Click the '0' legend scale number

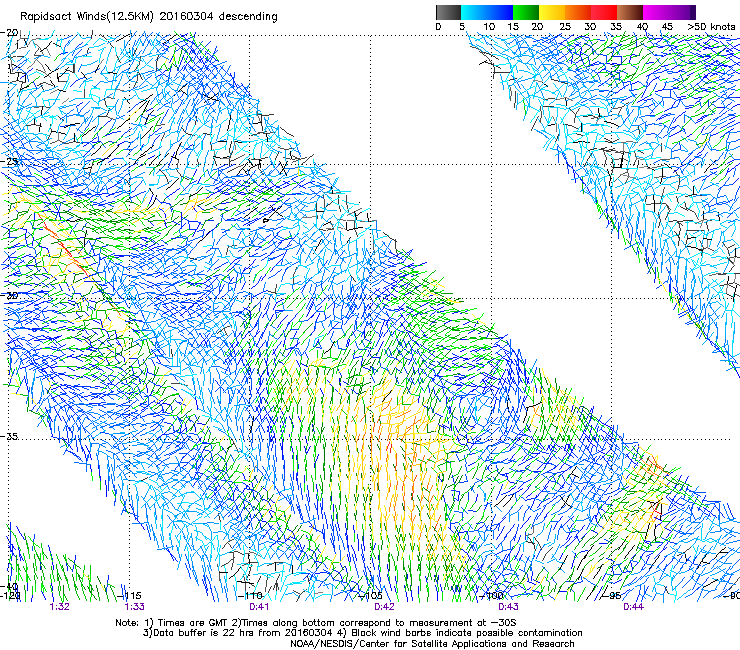pyautogui.click(x=438, y=27)
